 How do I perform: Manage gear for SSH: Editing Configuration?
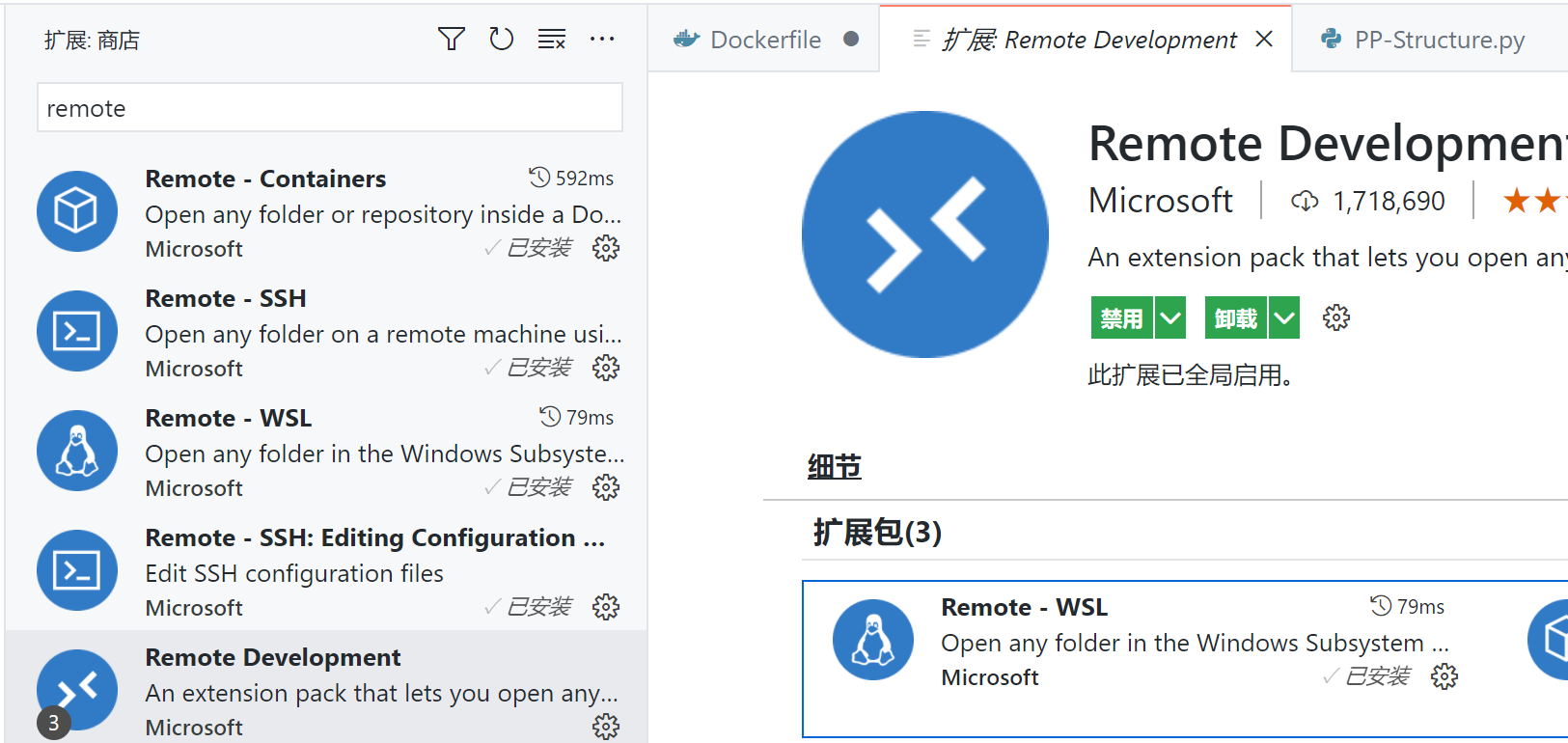pyautogui.click(x=606, y=607)
